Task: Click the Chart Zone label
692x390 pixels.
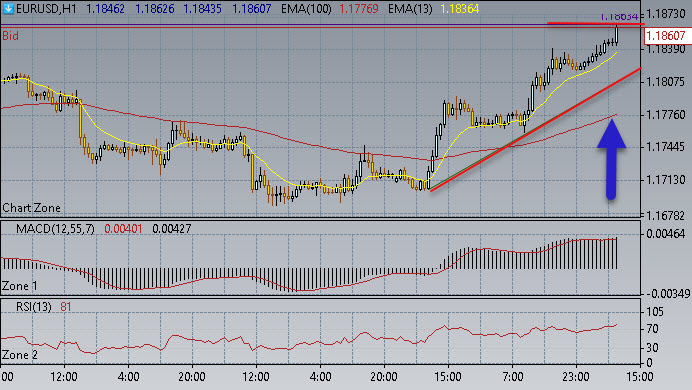Action: (31, 208)
